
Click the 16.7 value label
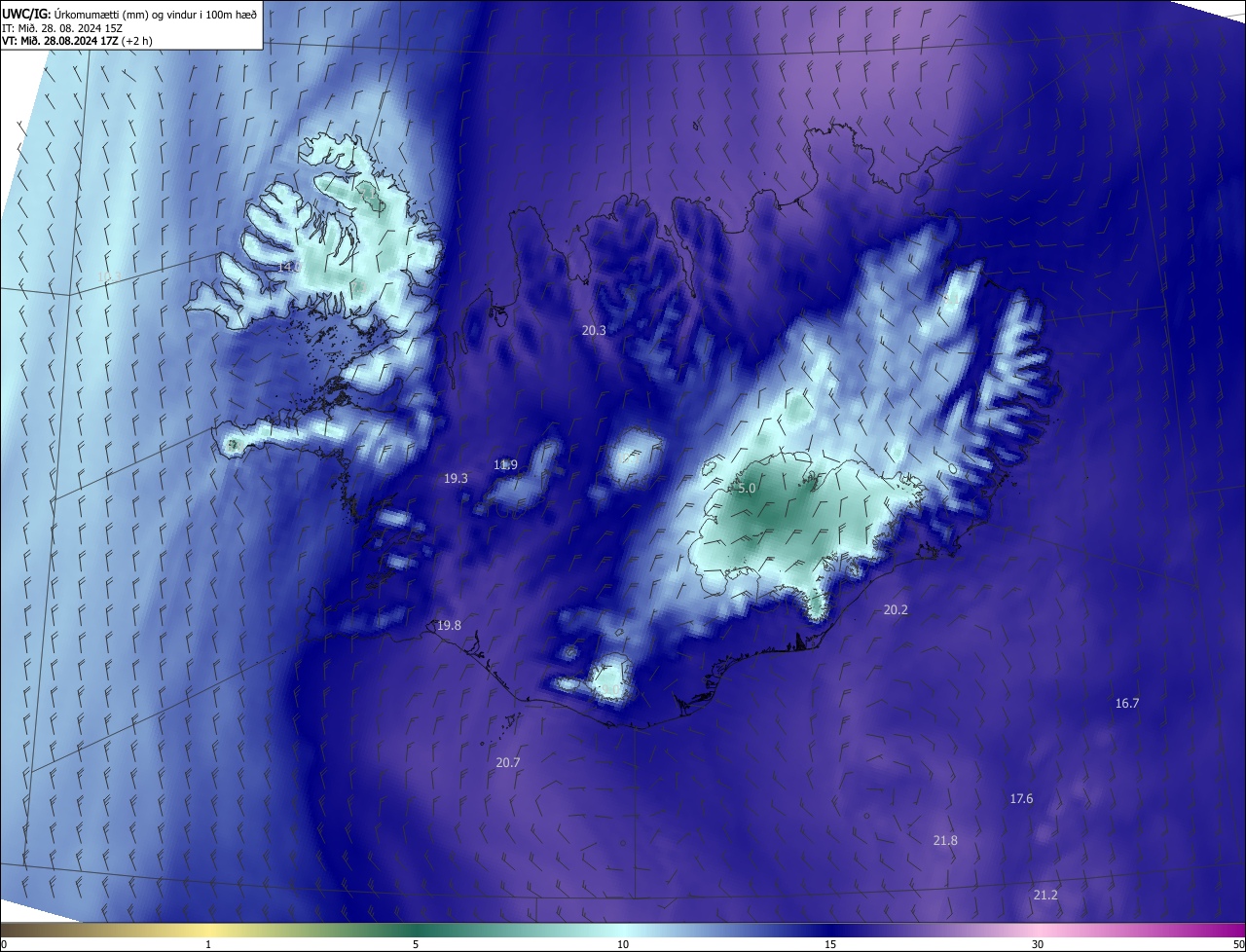(1126, 704)
